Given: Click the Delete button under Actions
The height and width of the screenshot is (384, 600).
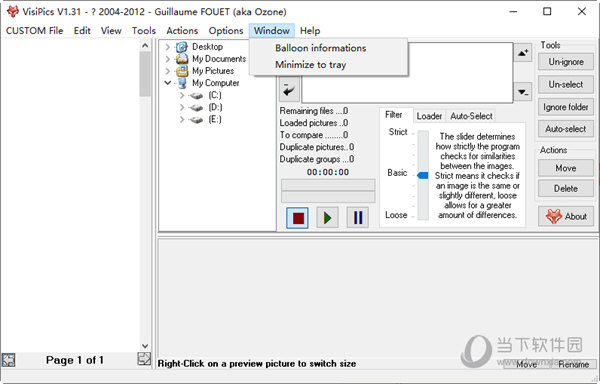Looking at the screenshot, I should tap(566, 189).
